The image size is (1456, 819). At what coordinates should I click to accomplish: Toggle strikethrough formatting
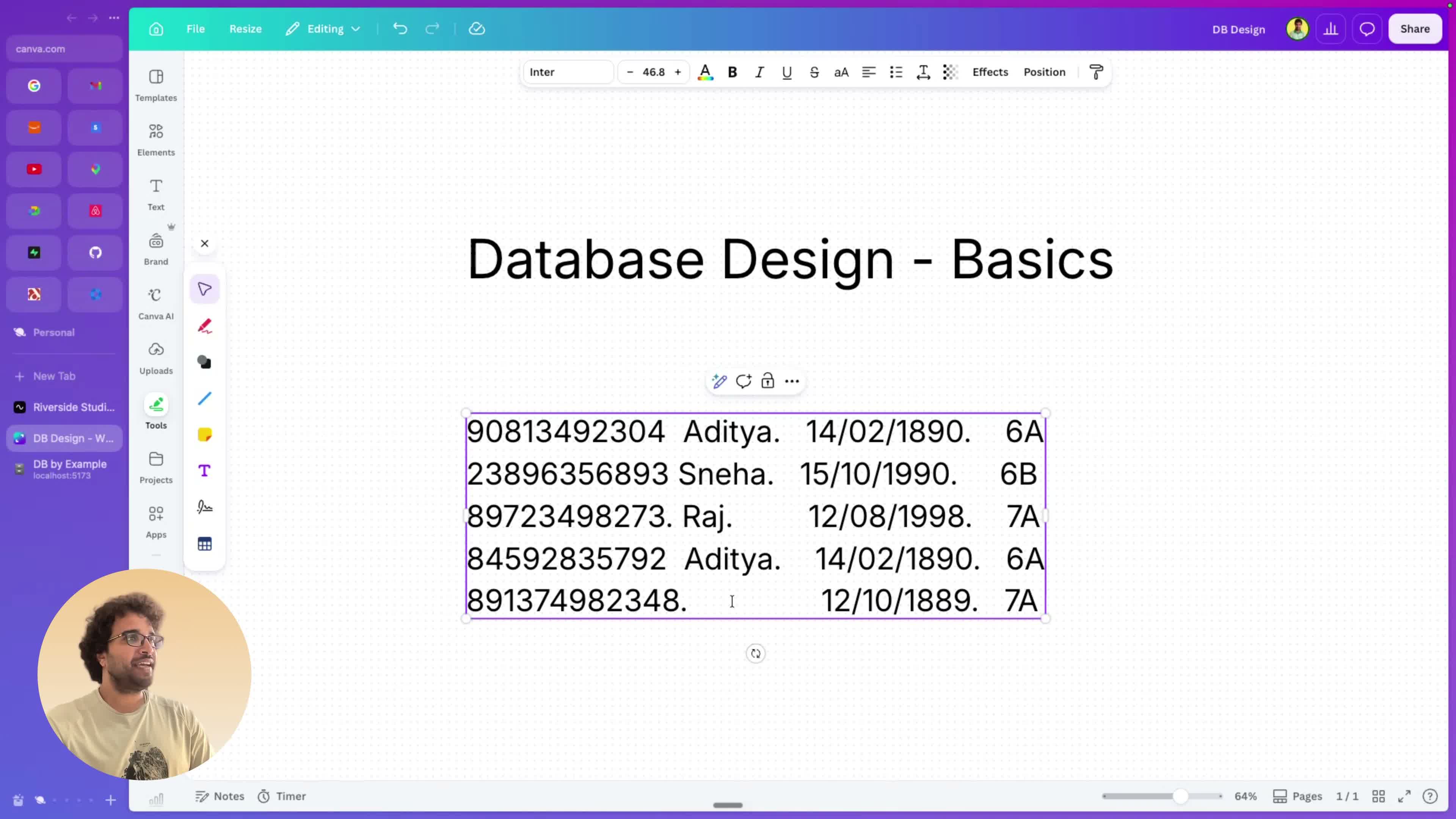(814, 72)
